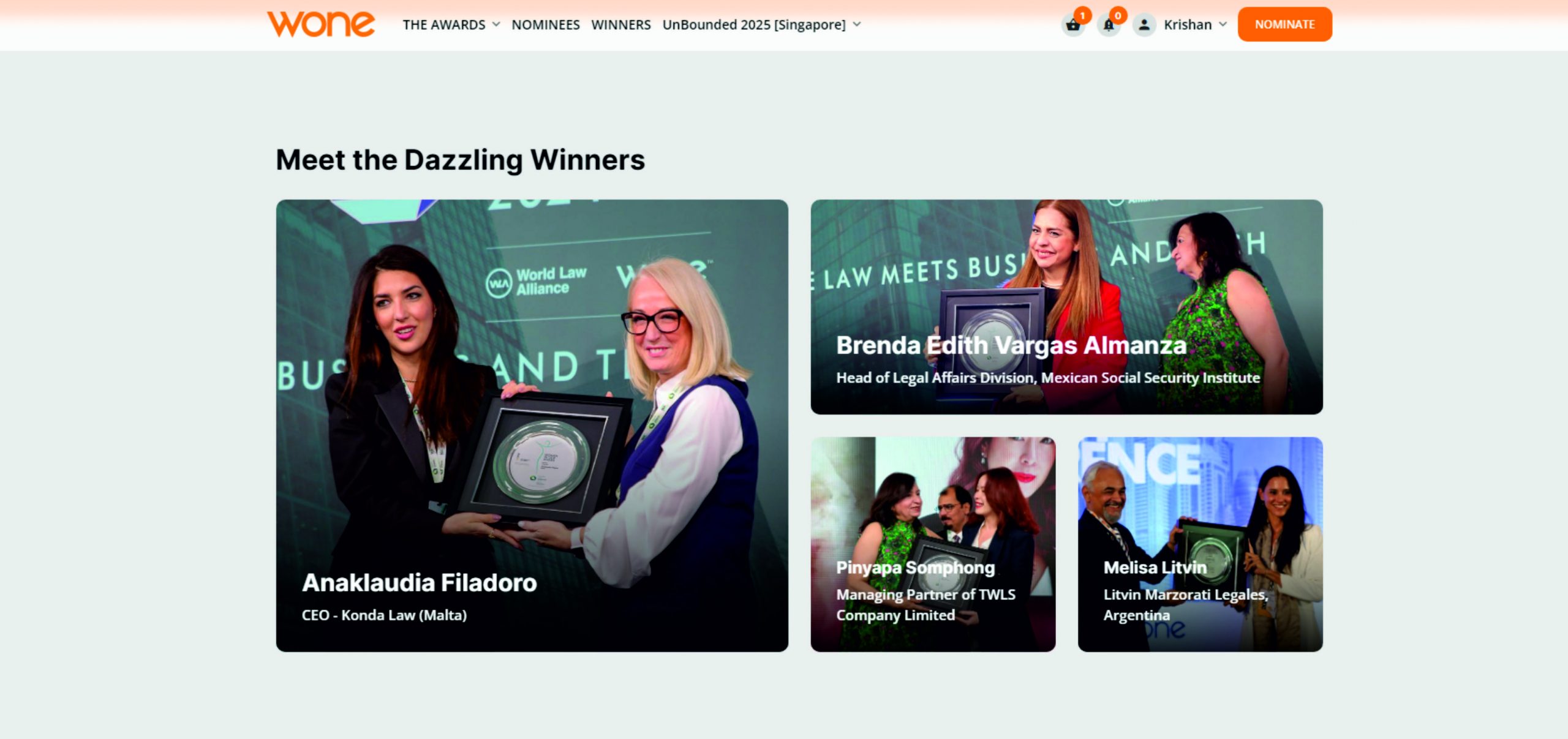1568x739 pixels.
Task: Open the Melisa Litvin winner card
Action: point(1200,544)
